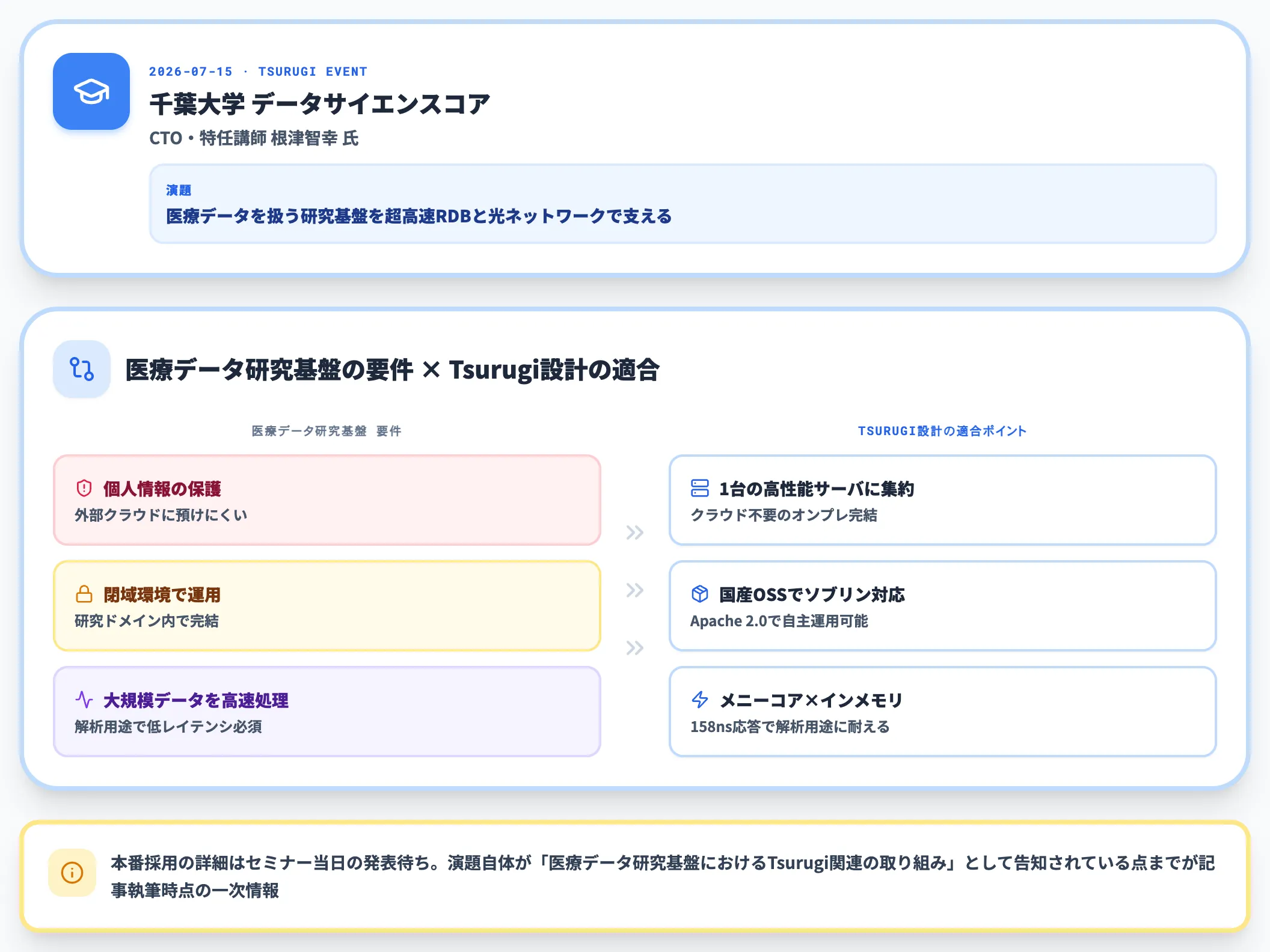Click the date label 2026-07-15 · TSURUGI EVENT
Screen dimensions: 1270x952
258,72
